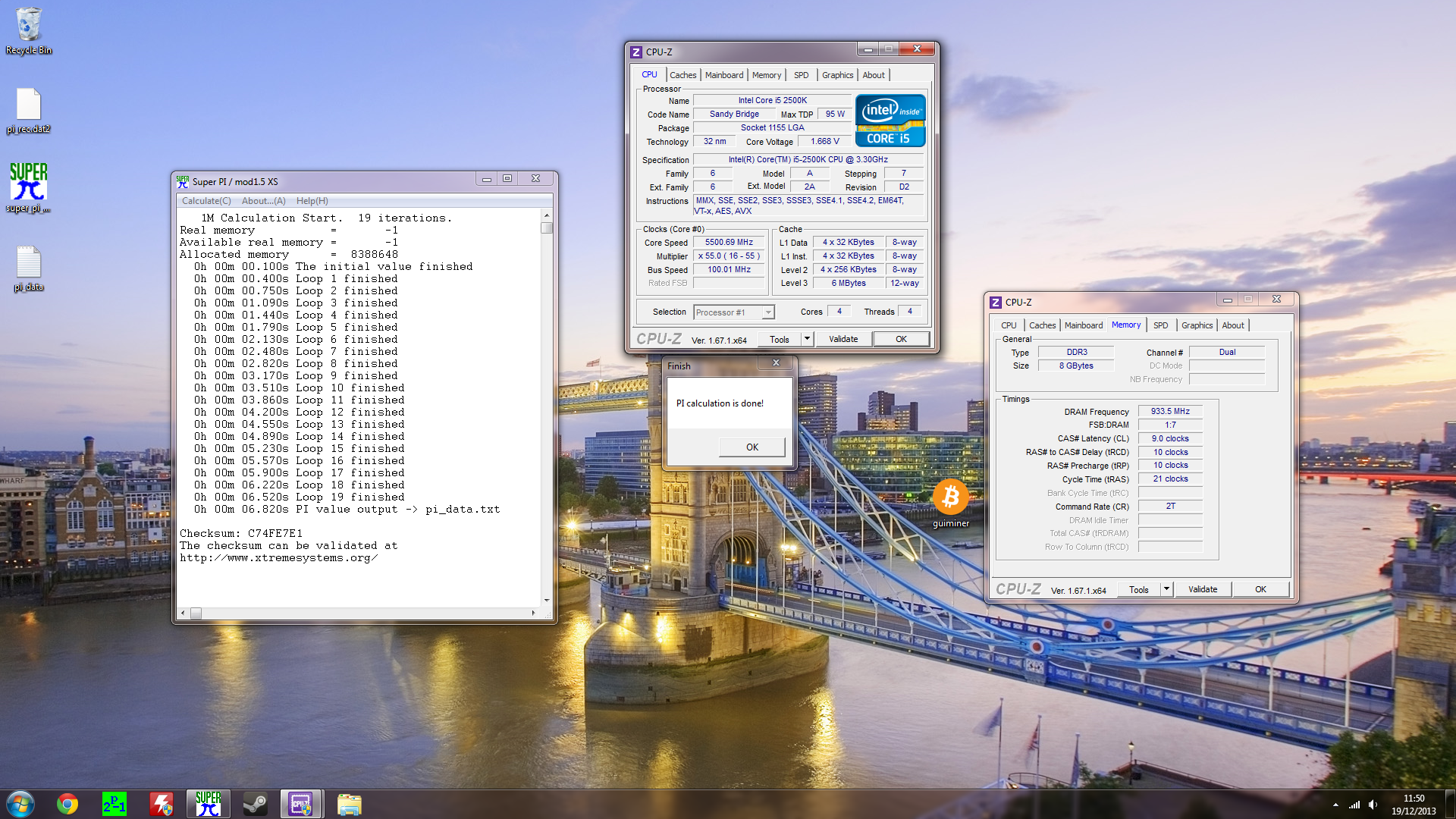
Task: Click the Core Speed 5500.69 MHz value
Action: tap(729, 243)
